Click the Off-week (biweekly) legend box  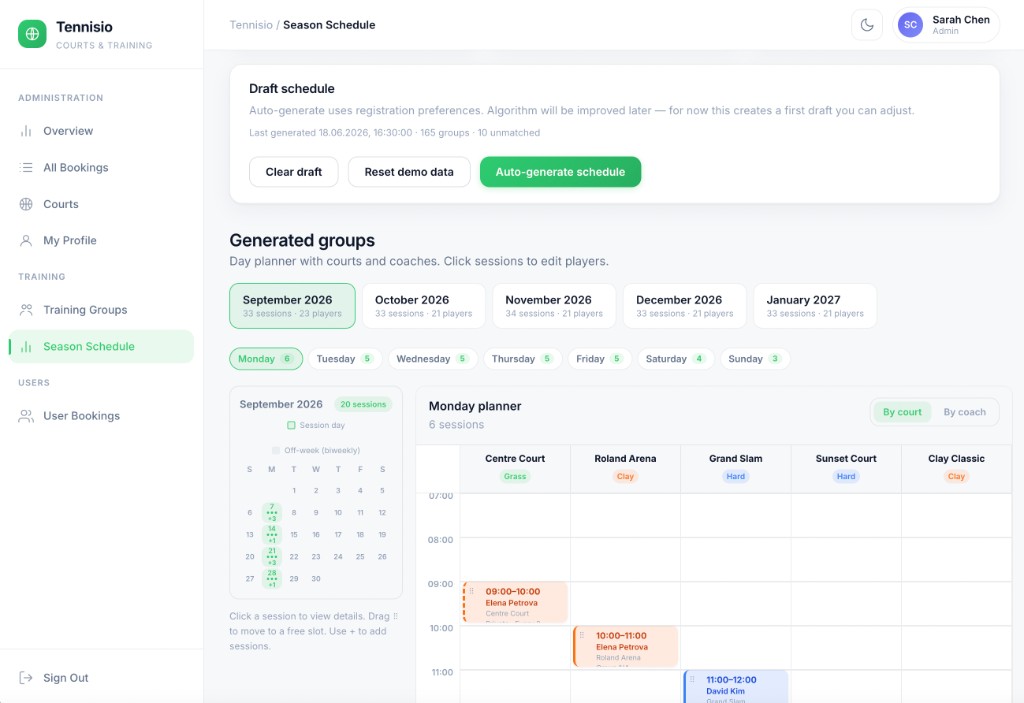pos(276,450)
